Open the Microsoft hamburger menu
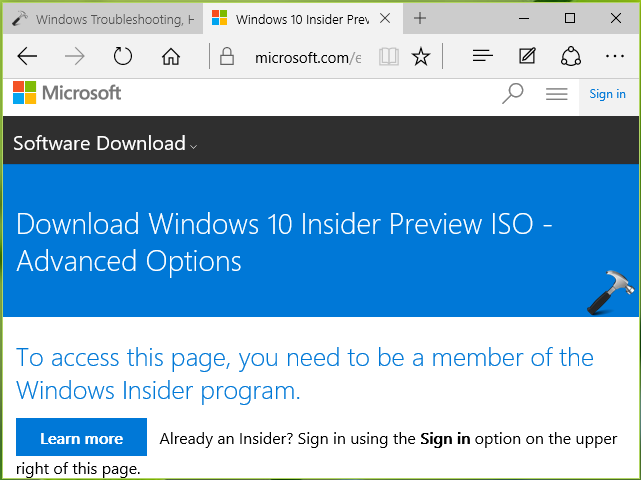This screenshot has width=641, height=480. (x=556, y=94)
